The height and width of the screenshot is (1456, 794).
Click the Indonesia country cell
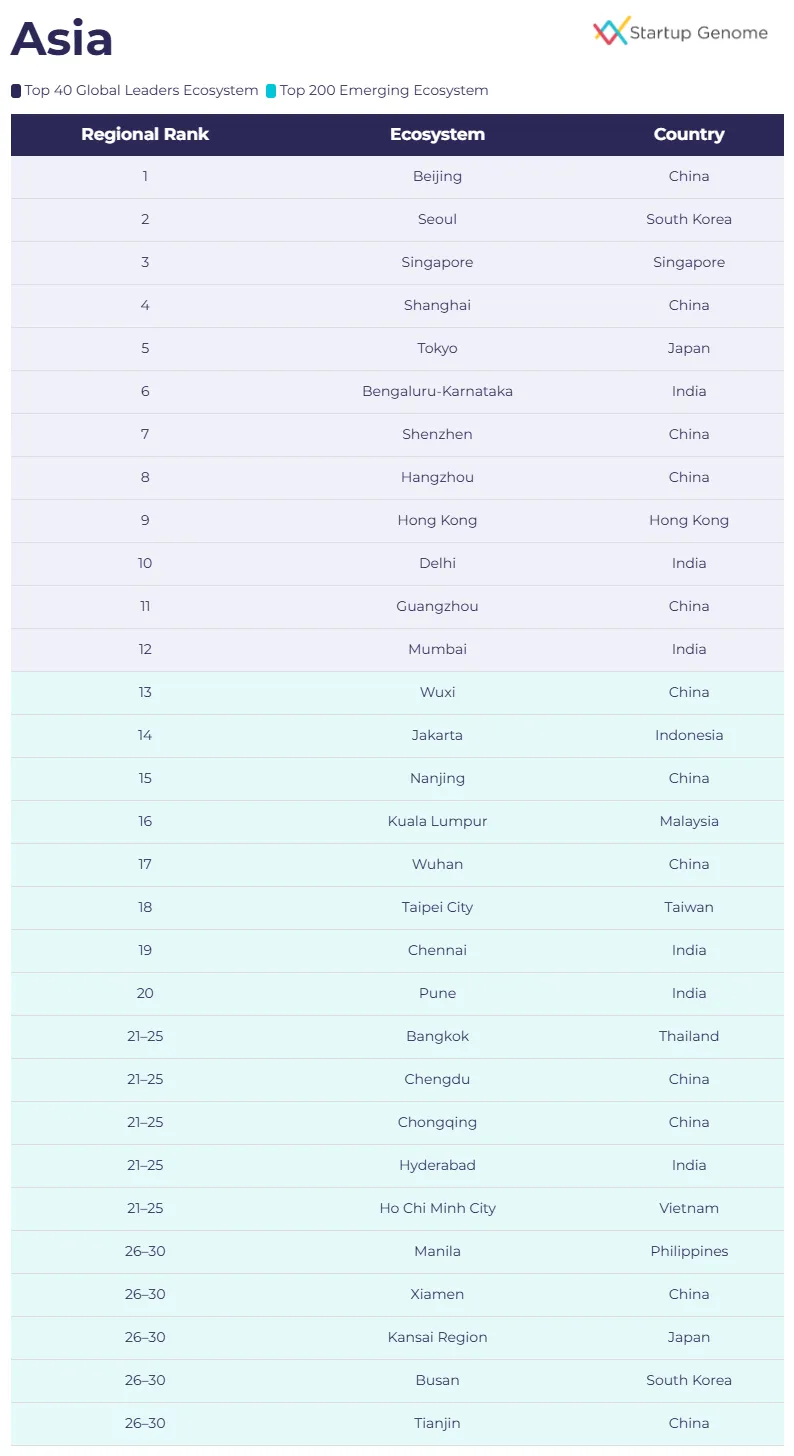tap(689, 736)
